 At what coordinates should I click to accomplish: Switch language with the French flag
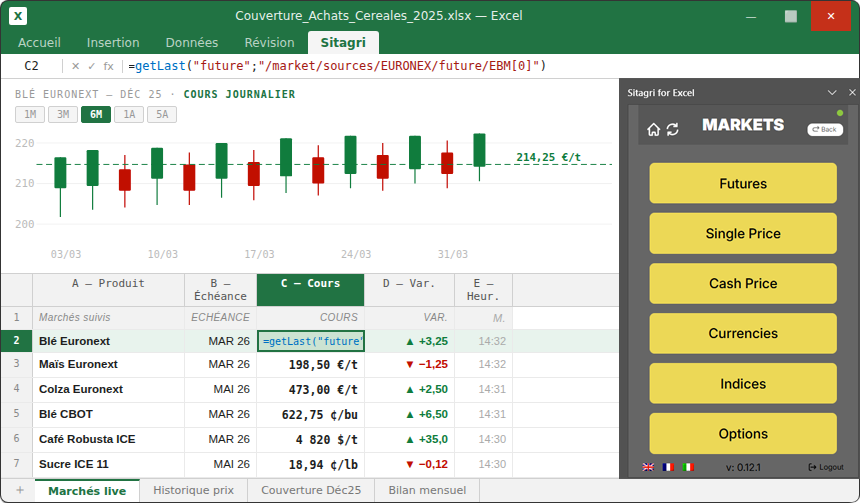(x=667, y=467)
